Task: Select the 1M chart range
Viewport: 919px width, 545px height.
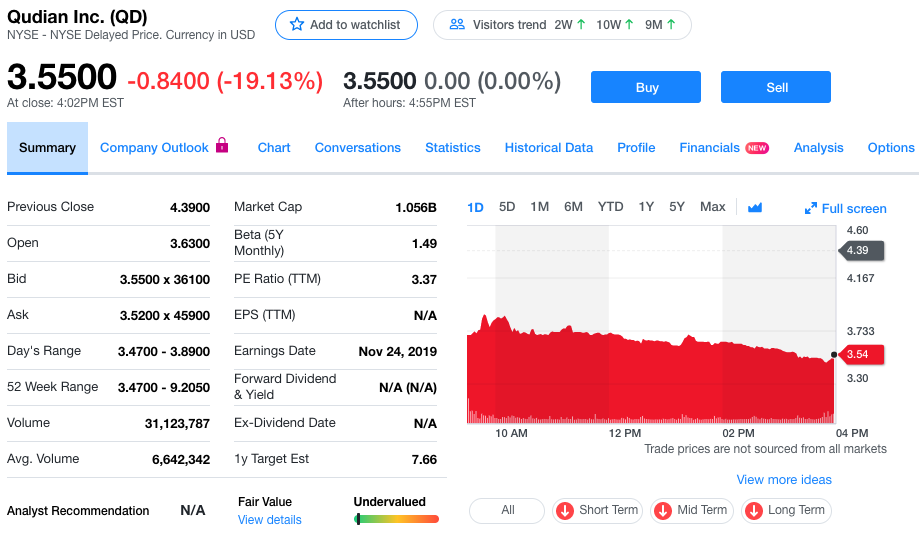Action: click(540, 207)
